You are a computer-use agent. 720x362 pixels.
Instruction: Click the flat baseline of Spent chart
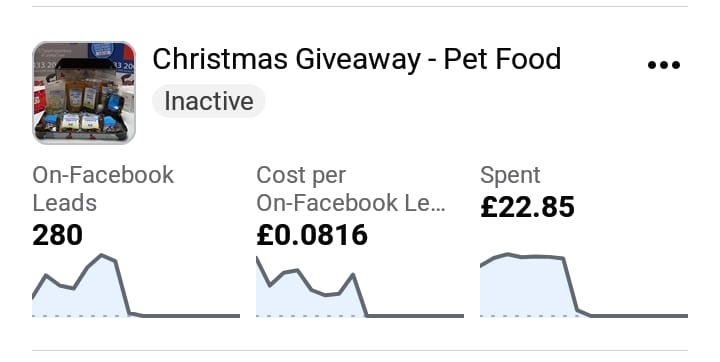click(639, 316)
